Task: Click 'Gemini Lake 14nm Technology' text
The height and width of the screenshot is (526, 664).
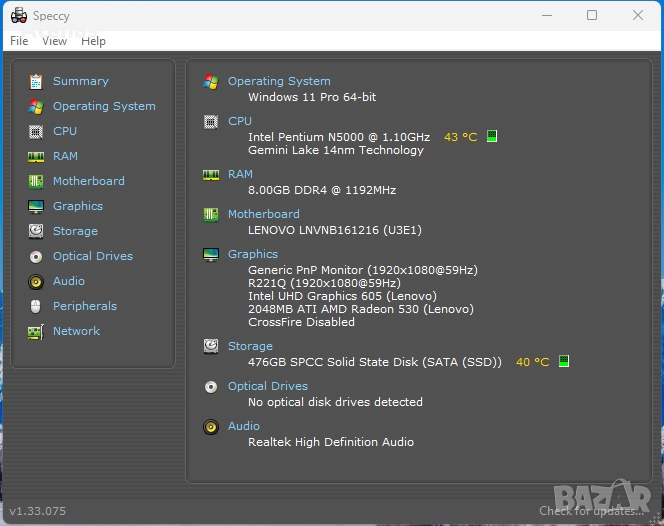Action: coord(336,150)
